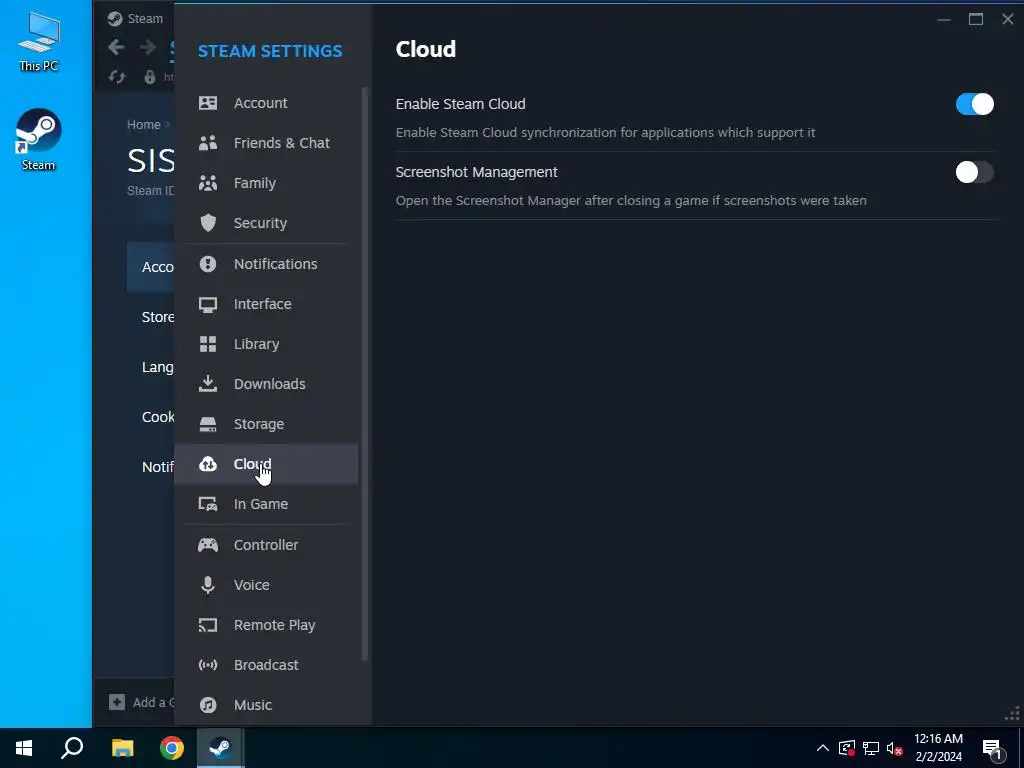Click the Steam back navigation arrow

116,47
